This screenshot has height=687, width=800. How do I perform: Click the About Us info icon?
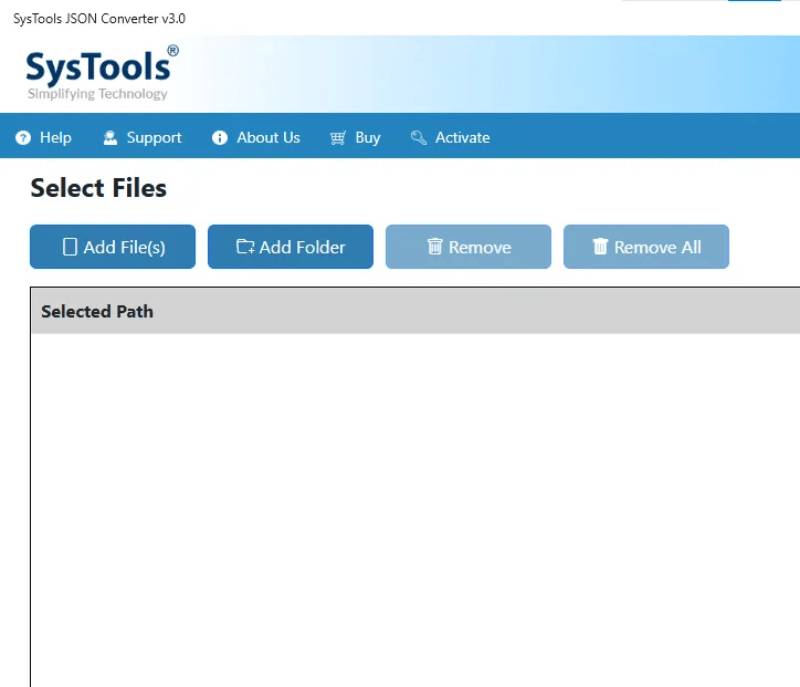(219, 138)
